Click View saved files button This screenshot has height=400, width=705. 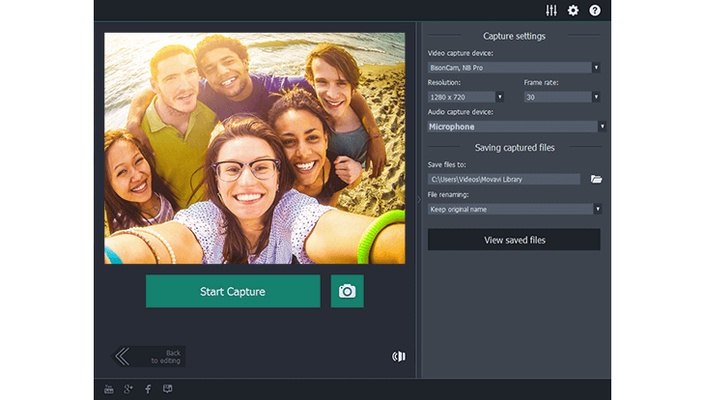click(x=514, y=240)
